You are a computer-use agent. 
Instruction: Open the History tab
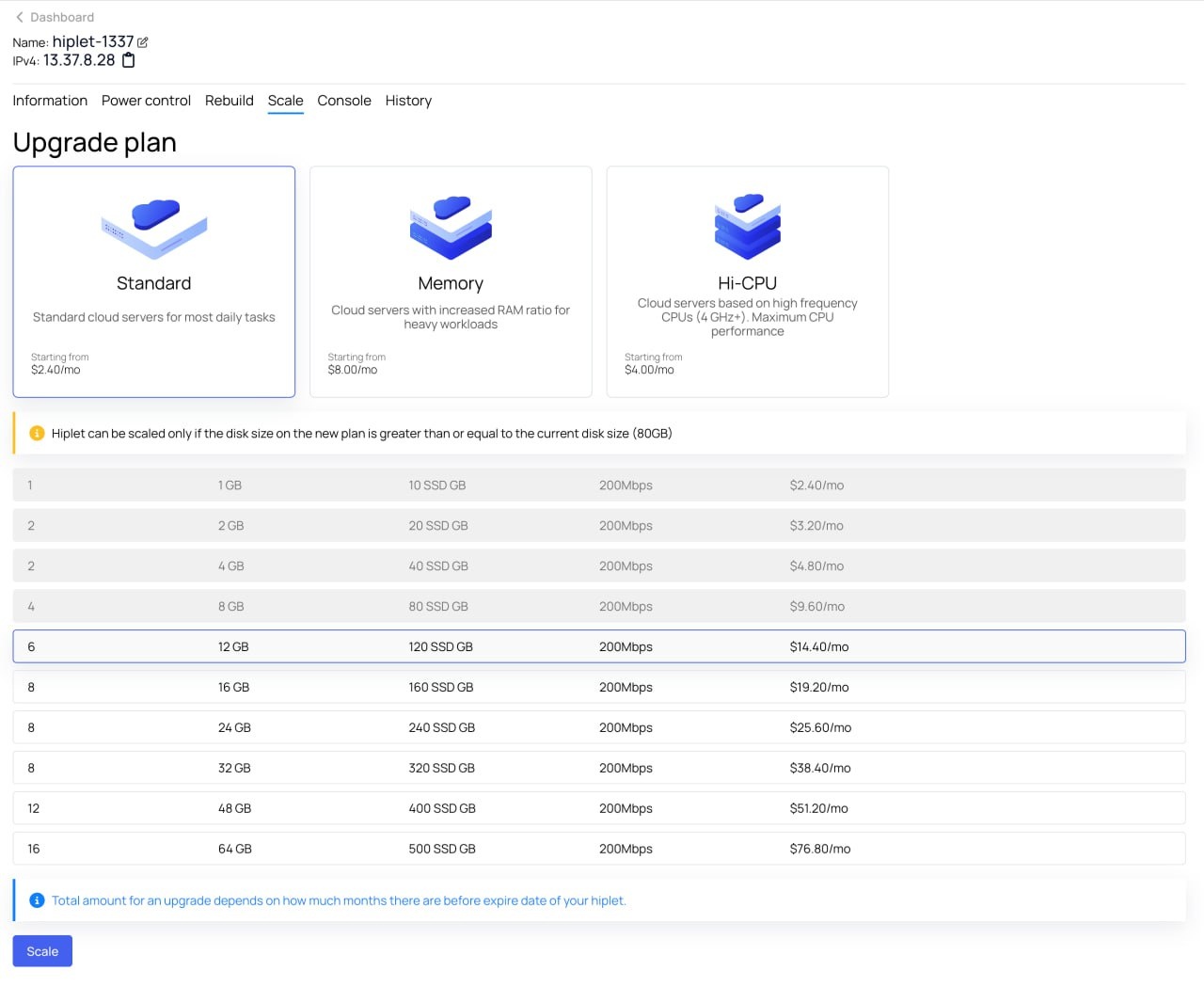(x=408, y=101)
